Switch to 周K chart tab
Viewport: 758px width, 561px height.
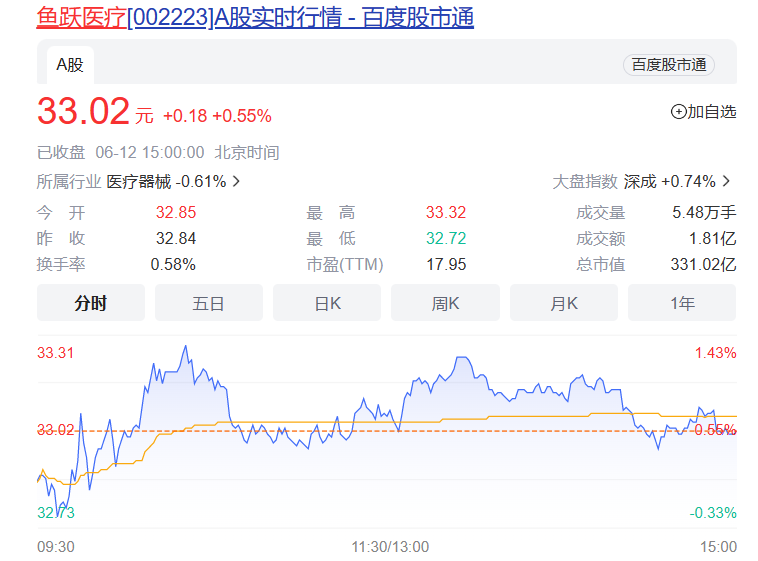pos(445,303)
